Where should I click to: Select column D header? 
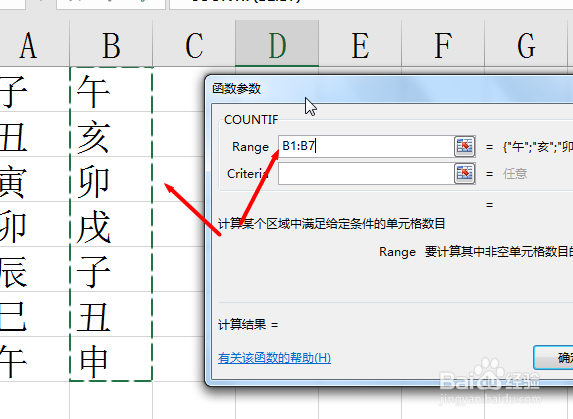click(x=277, y=43)
